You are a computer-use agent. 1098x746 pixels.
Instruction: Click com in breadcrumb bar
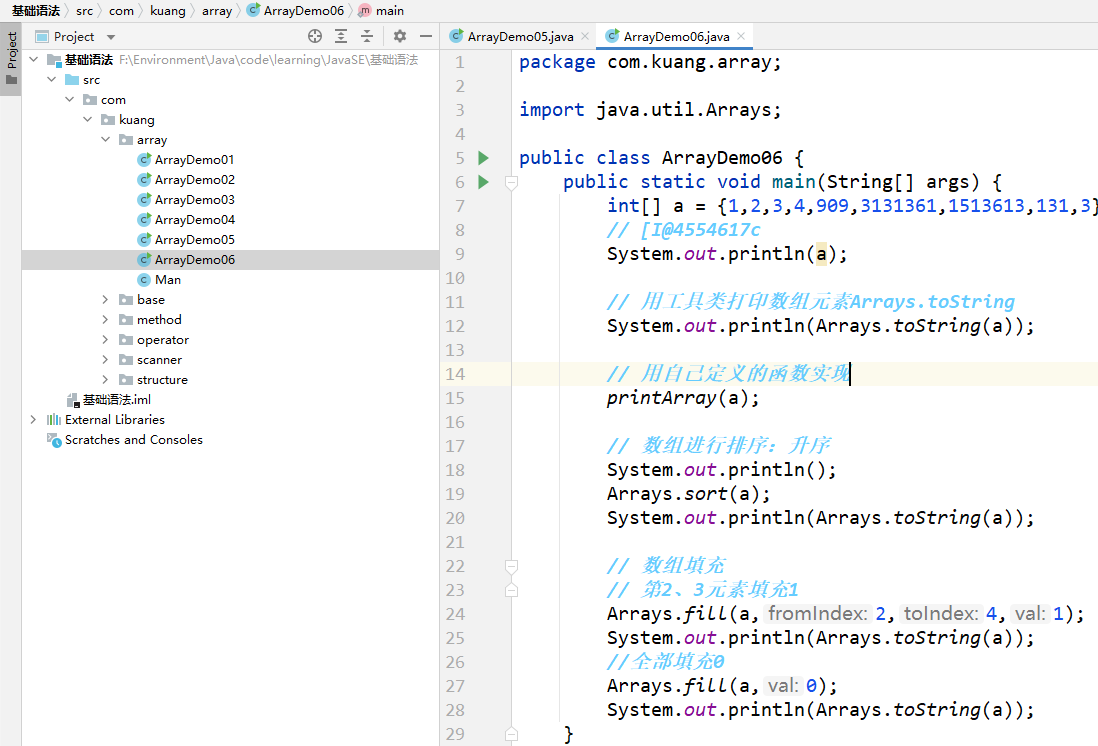(121, 11)
